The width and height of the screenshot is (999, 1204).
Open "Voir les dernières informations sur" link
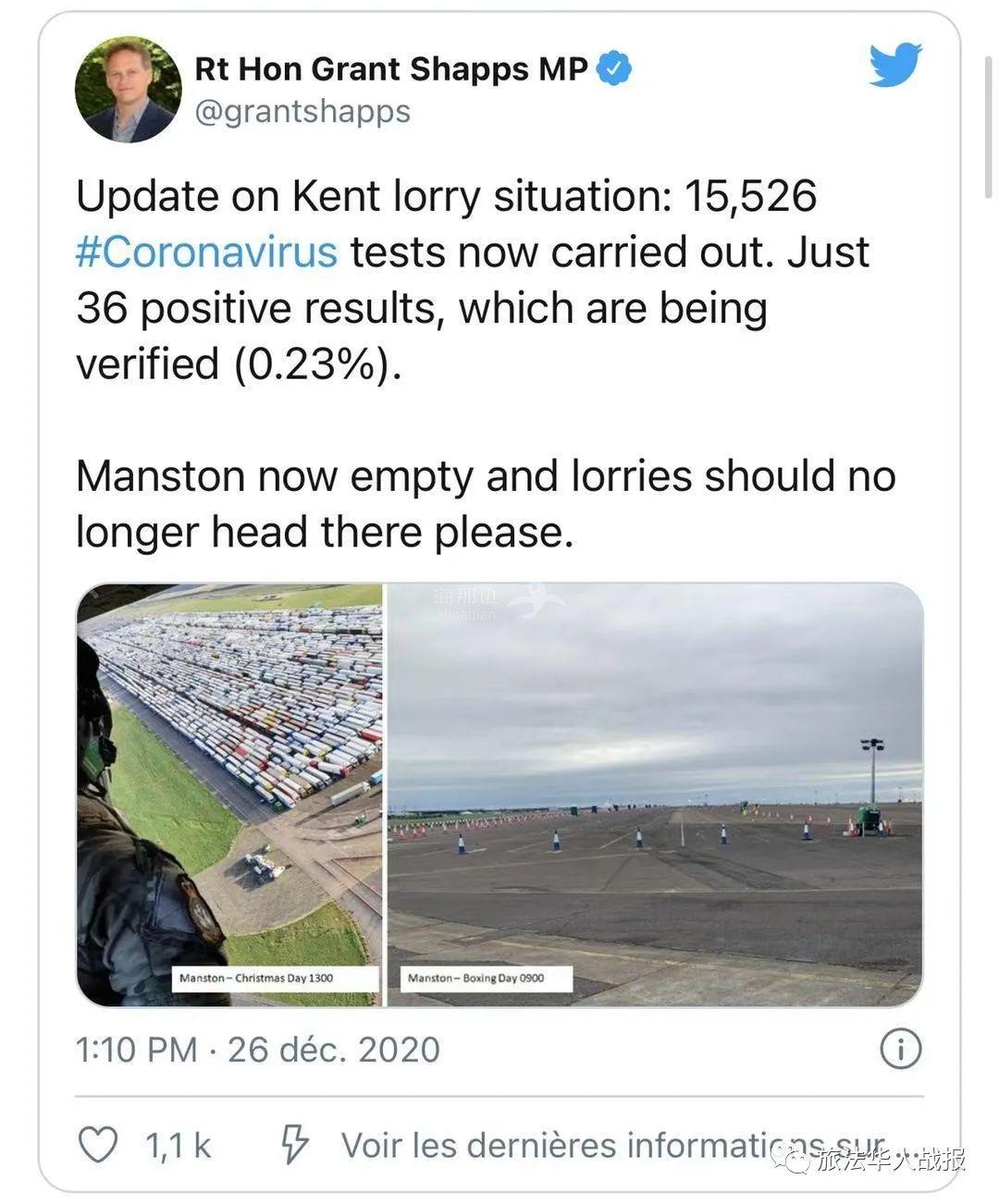[610, 1145]
